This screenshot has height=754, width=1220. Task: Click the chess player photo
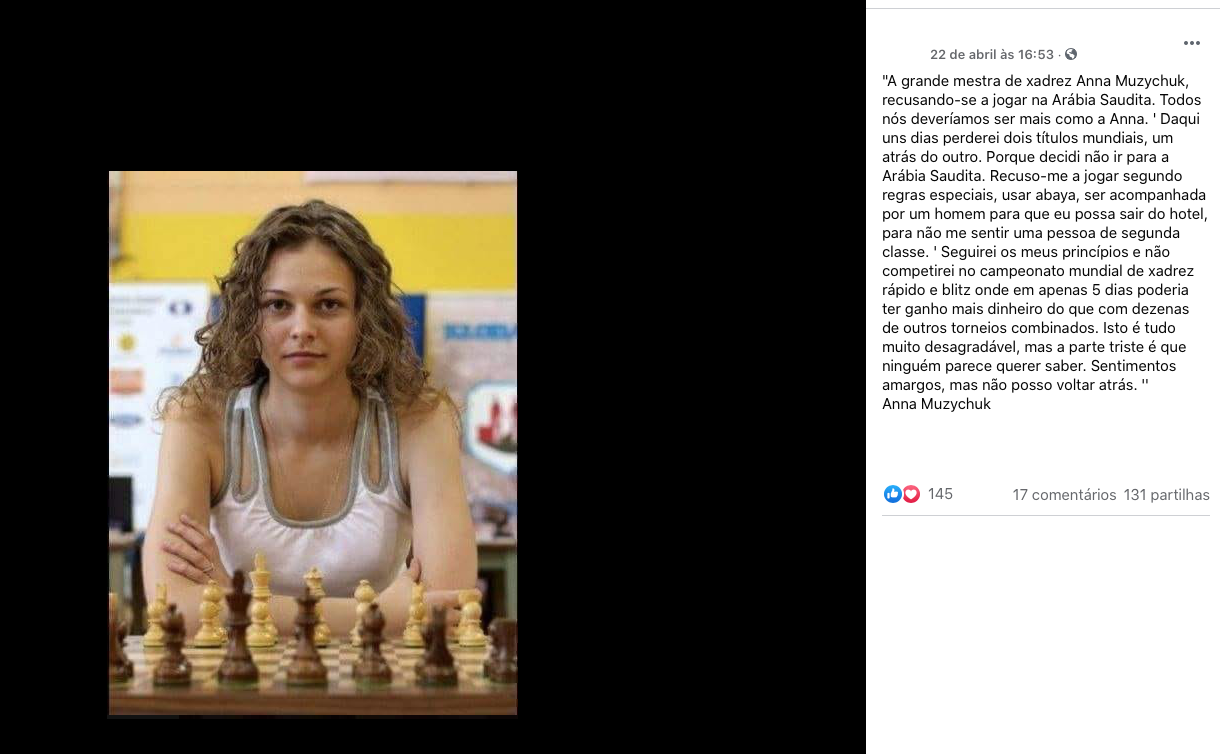[x=313, y=443]
